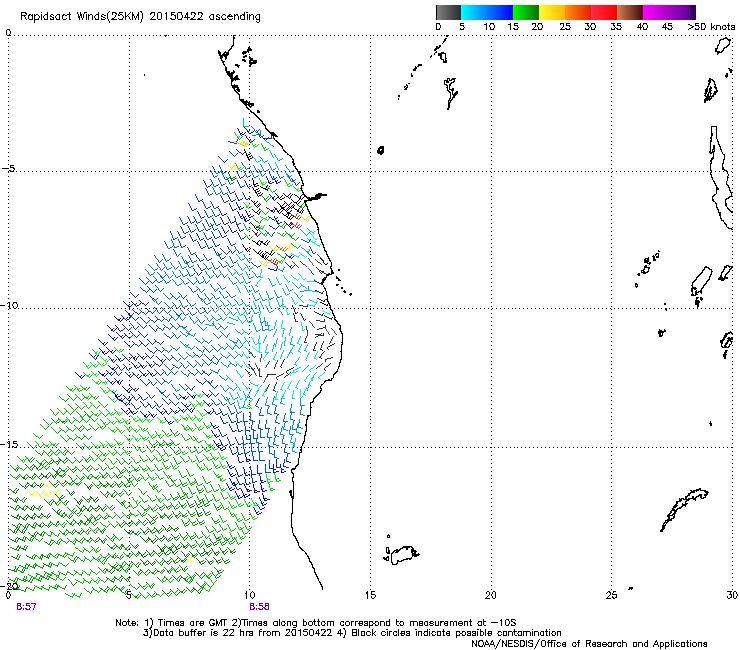Click the longitude label 5 on bottom axis
The height and width of the screenshot is (650, 740).
129,595
